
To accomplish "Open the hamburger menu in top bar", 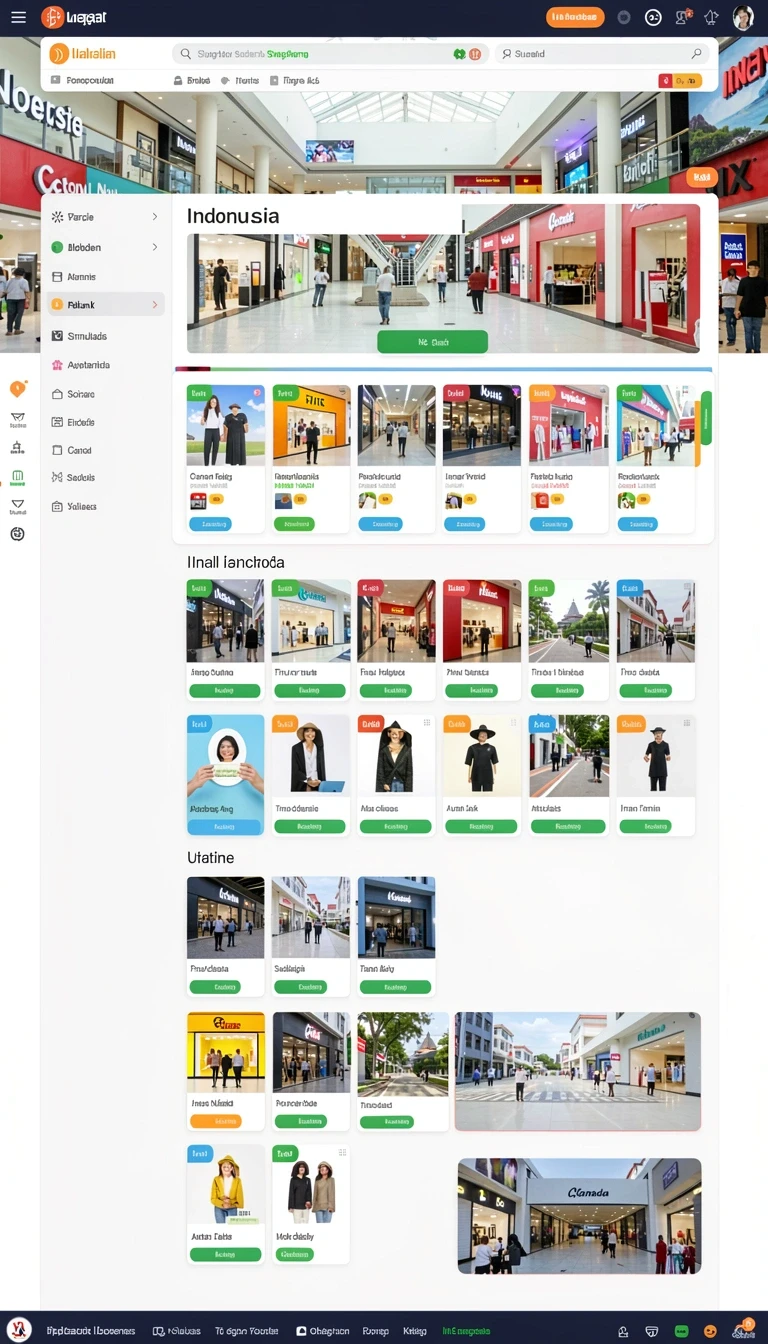I will pyautogui.click(x=18, y=17).
